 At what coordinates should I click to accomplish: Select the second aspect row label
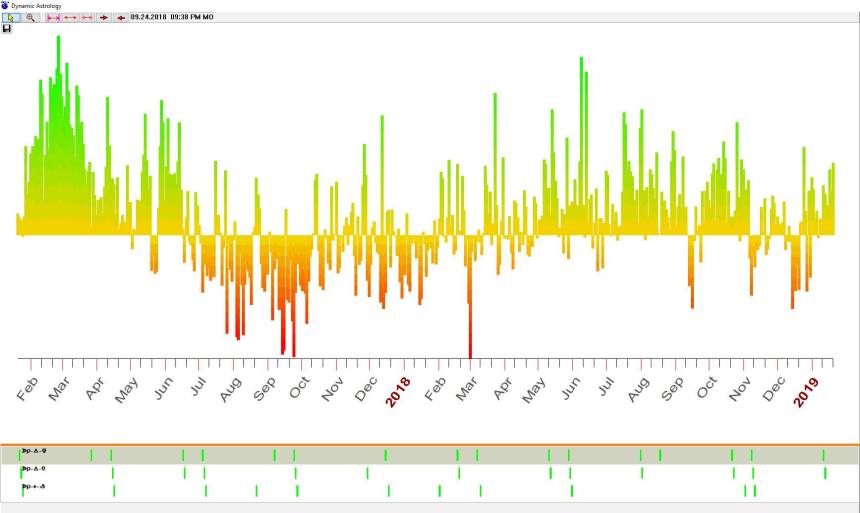[x=33, y=468]
